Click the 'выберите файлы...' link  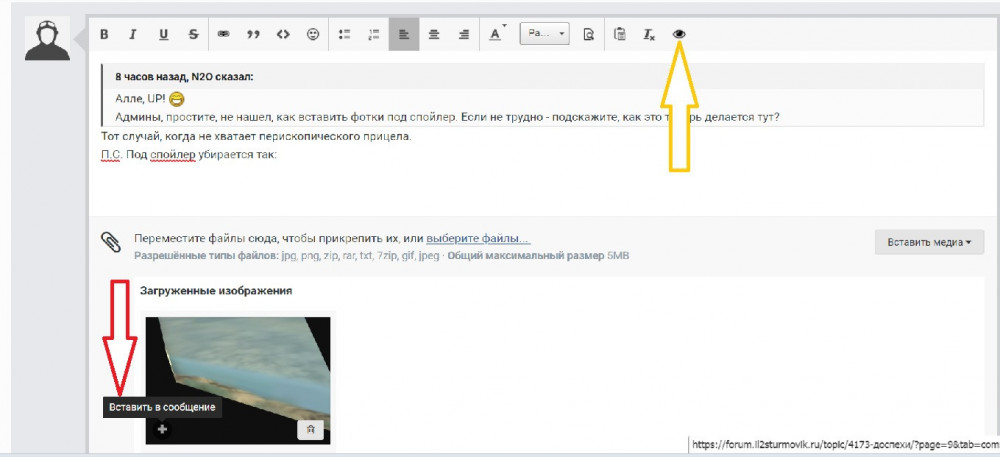coord(478,239)
